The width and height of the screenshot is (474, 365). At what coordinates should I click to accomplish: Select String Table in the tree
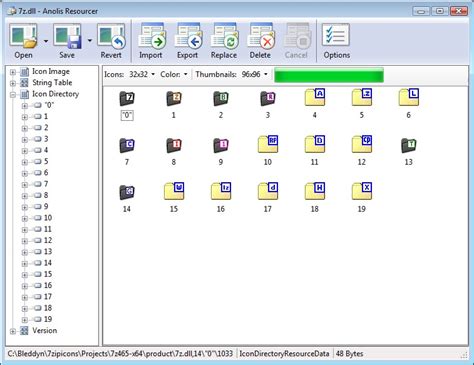52,83
